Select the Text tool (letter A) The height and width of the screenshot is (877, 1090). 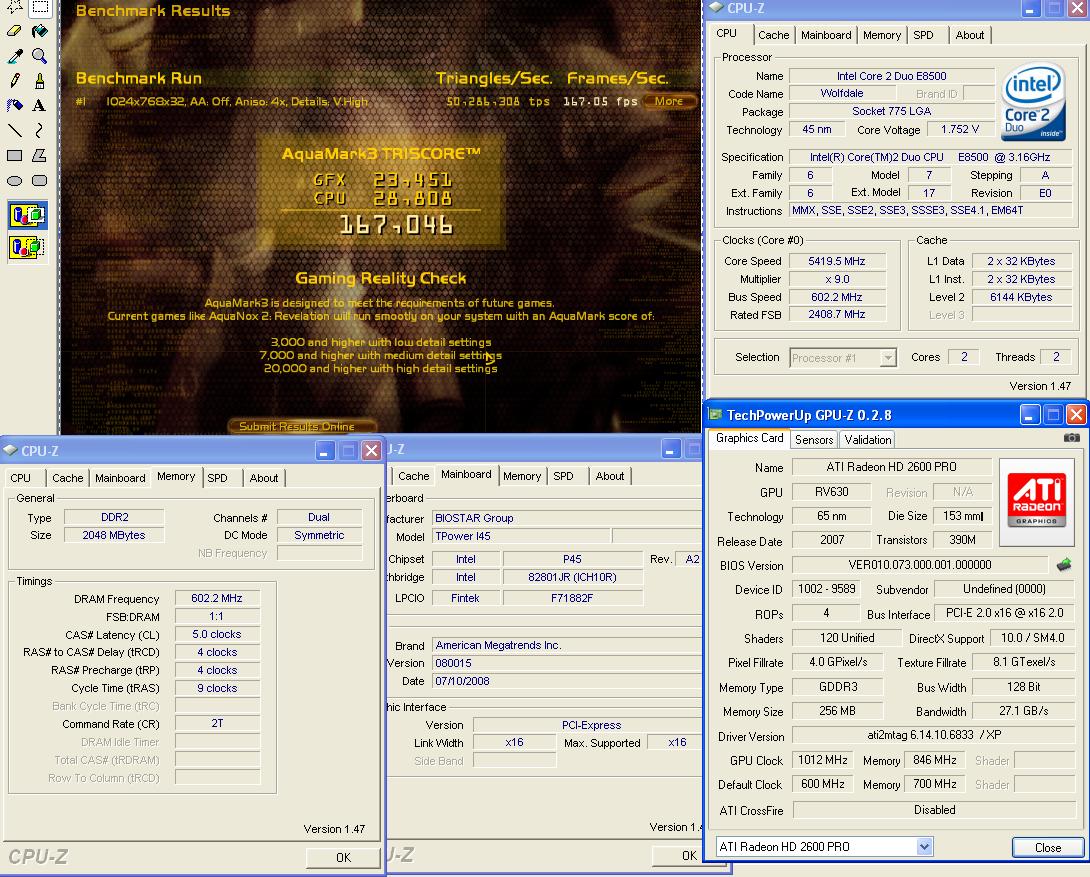(x=40, y=106)
